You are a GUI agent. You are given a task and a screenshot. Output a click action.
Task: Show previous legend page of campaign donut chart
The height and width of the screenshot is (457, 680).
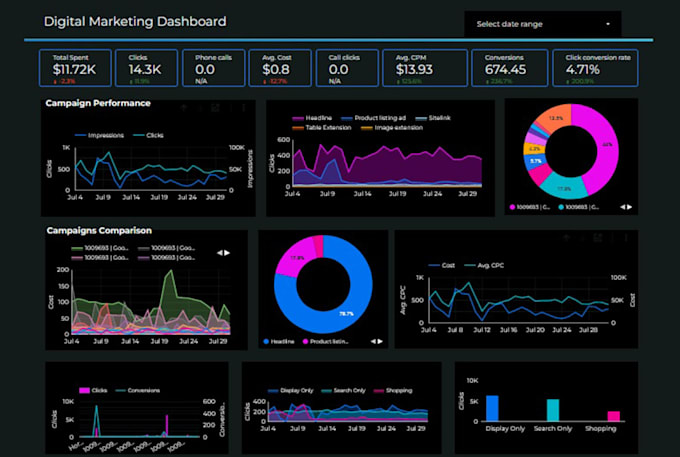tap(623, 207)
